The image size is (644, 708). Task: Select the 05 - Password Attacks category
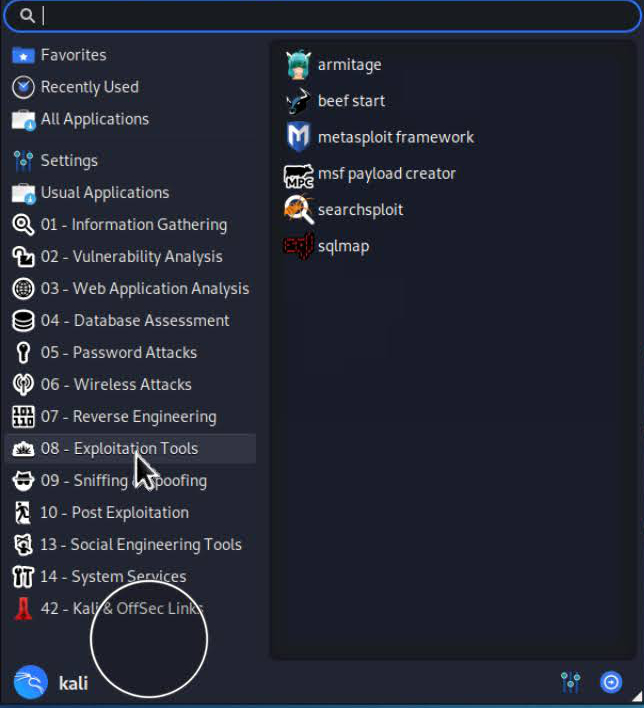point(131,353)
